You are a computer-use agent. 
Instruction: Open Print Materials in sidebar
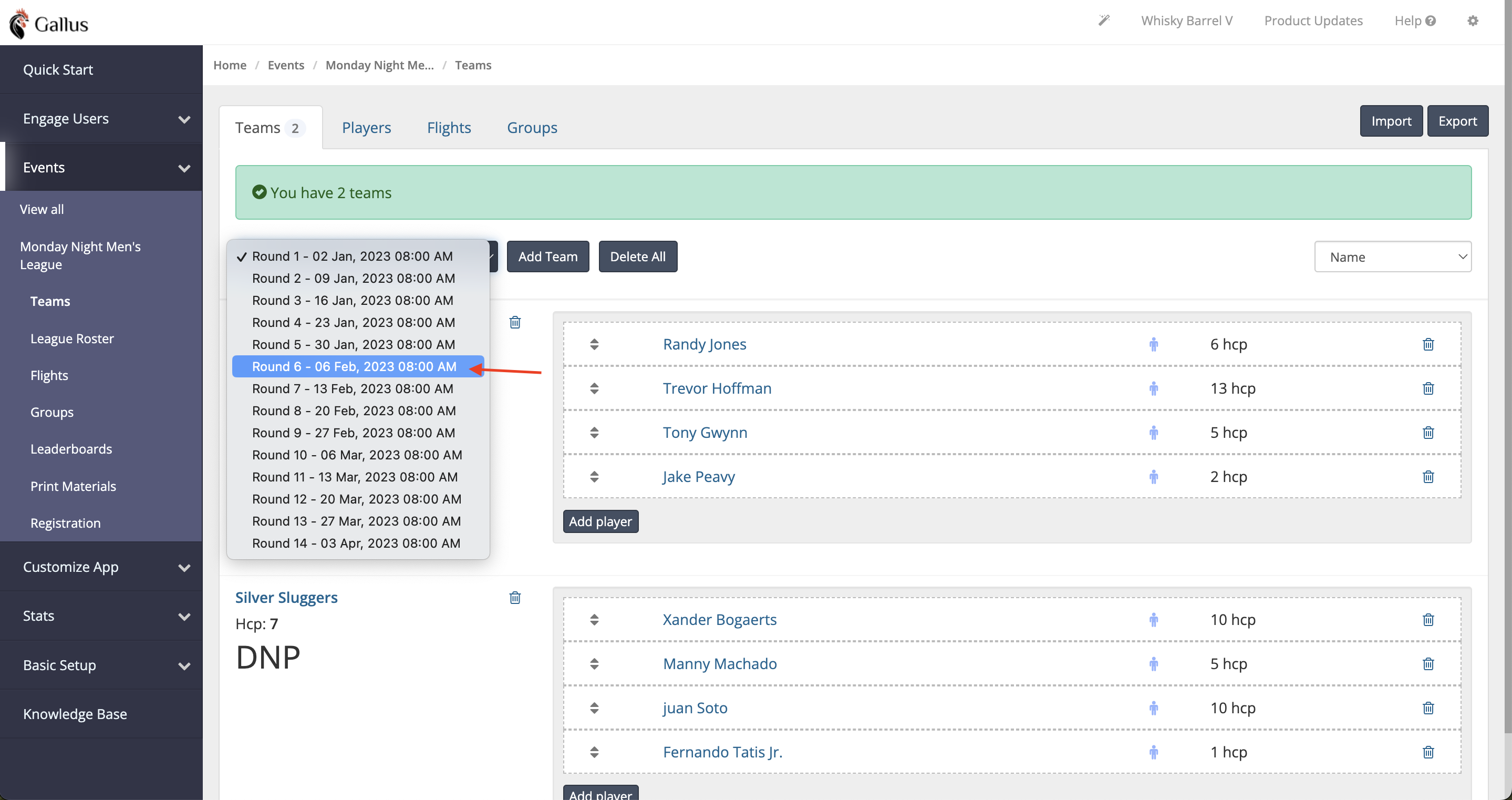coord(74,486)
